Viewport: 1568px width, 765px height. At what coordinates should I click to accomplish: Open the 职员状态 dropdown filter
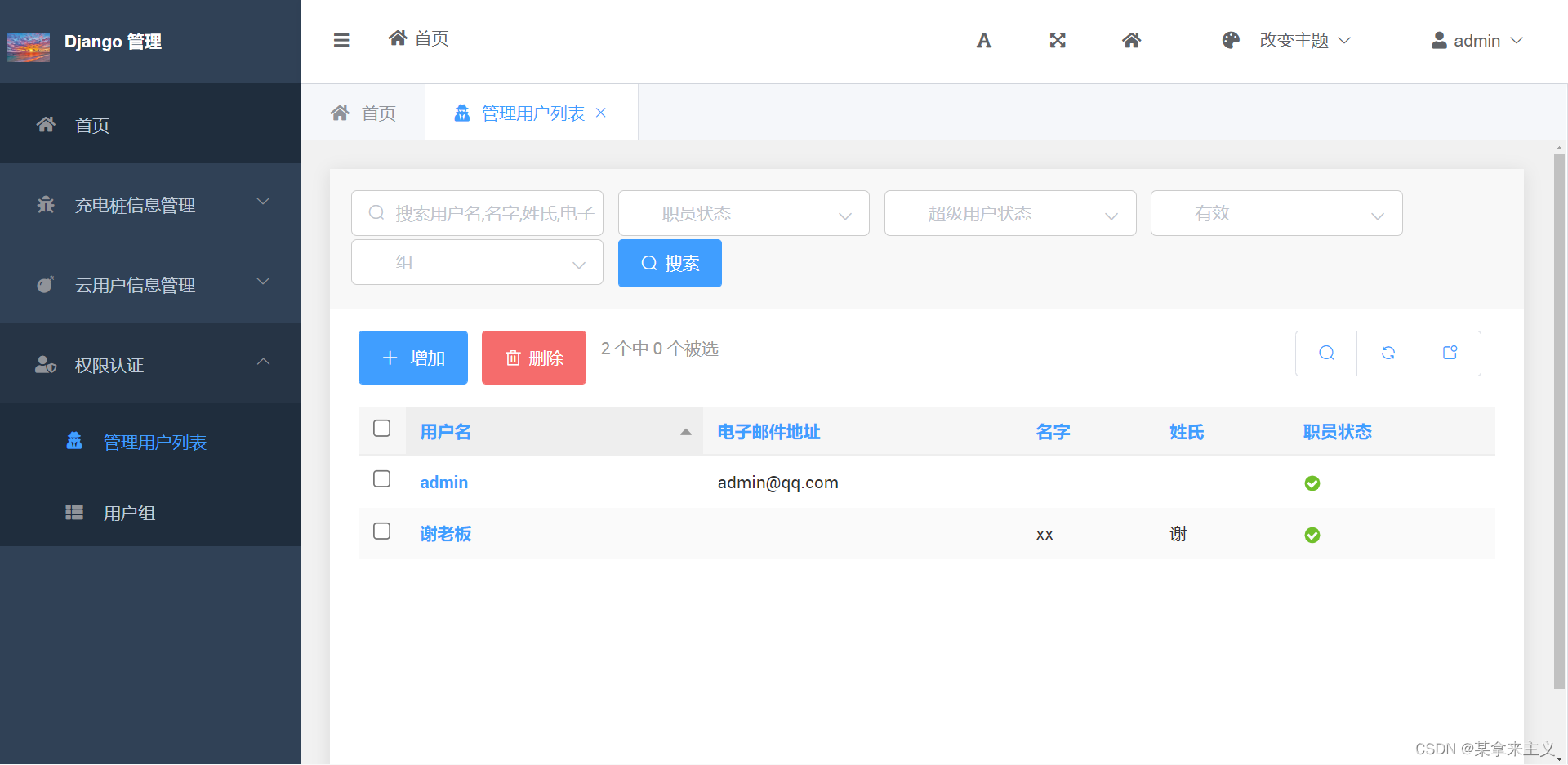pos(743,213)
